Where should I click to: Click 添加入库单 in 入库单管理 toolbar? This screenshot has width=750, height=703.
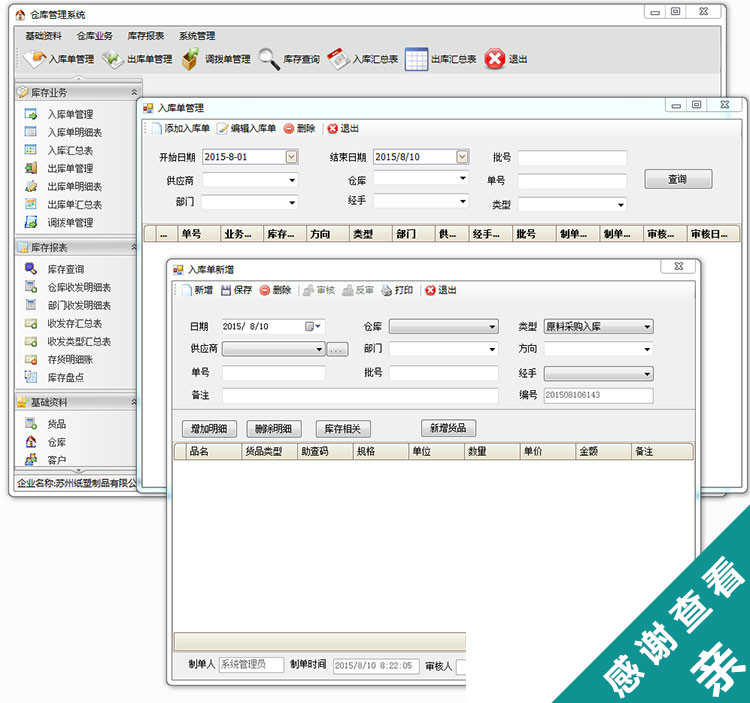point(181,128)
